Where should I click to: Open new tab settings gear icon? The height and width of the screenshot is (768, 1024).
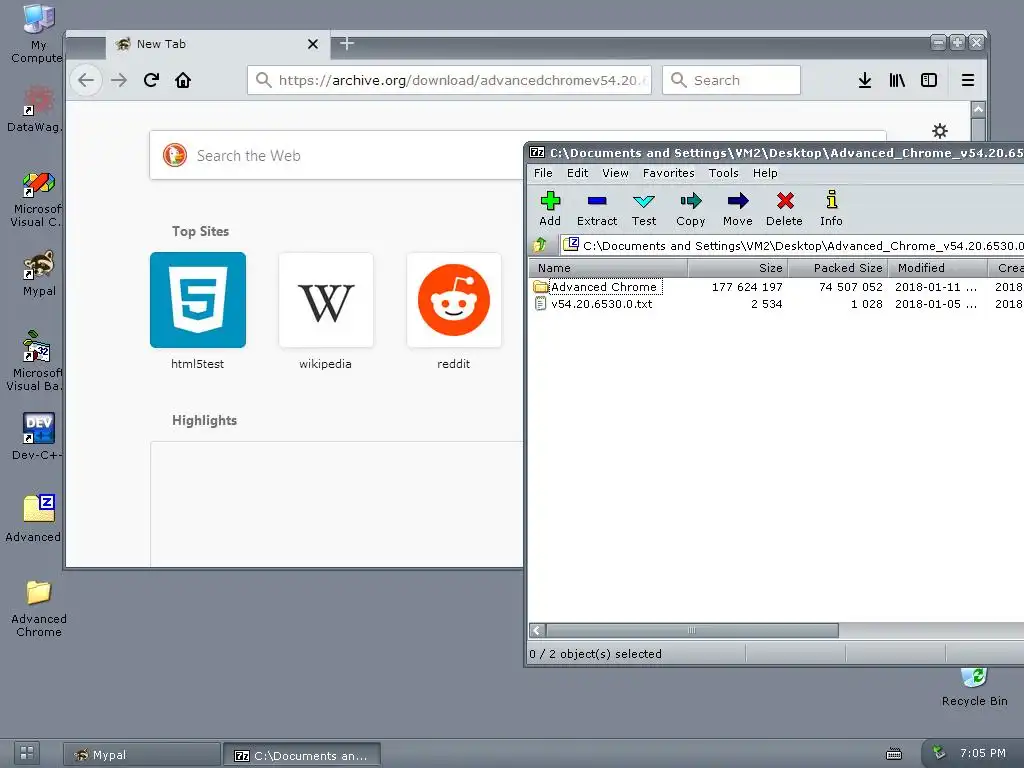(940, 131)
